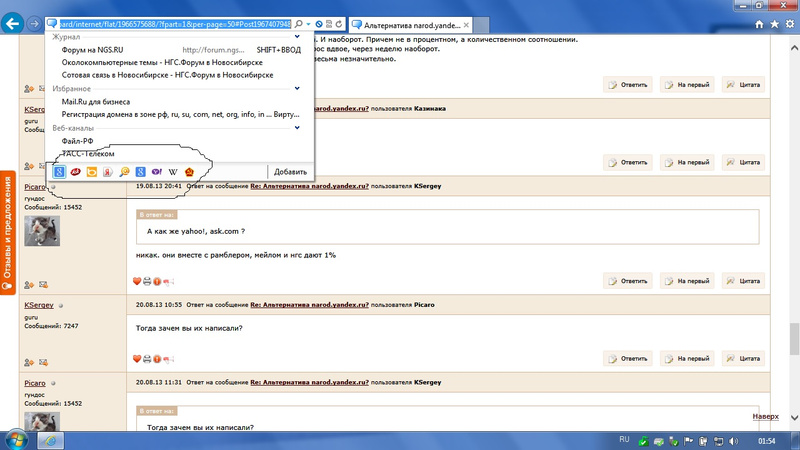The height and width of the screenshot is (450, 800).
Task: Open the RU language indicator
Action: 624,440
